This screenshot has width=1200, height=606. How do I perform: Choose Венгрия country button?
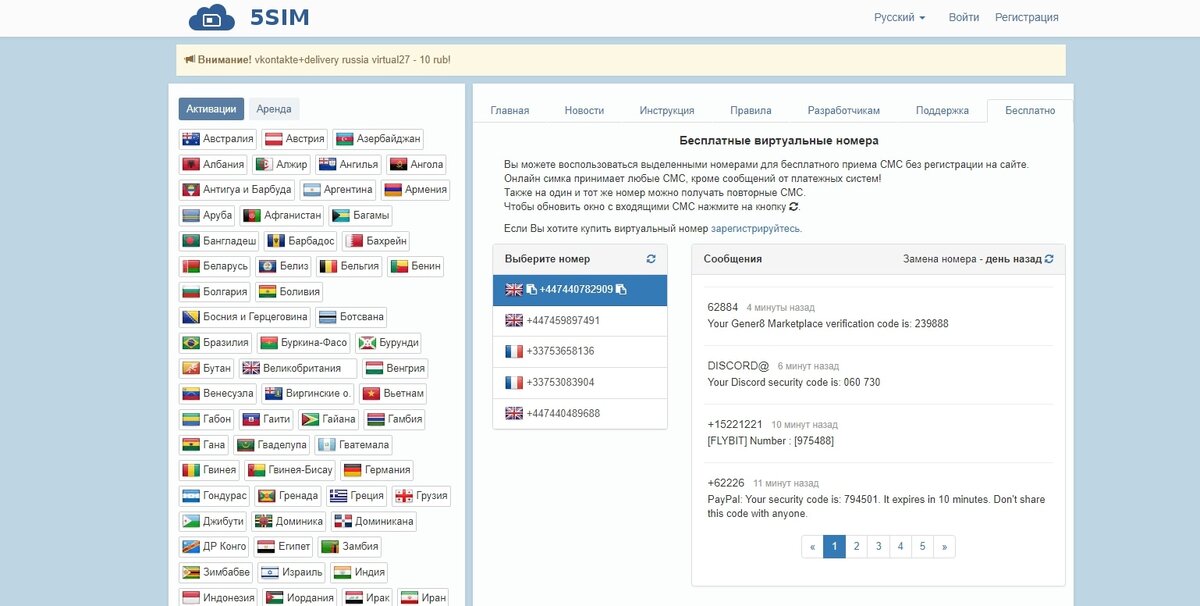click(394, 368)
